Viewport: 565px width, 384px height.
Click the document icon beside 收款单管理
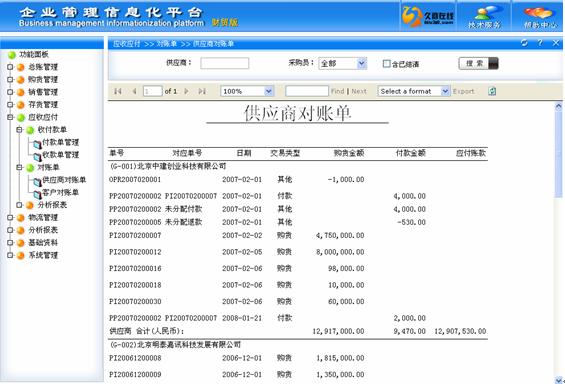pos(37,157)
